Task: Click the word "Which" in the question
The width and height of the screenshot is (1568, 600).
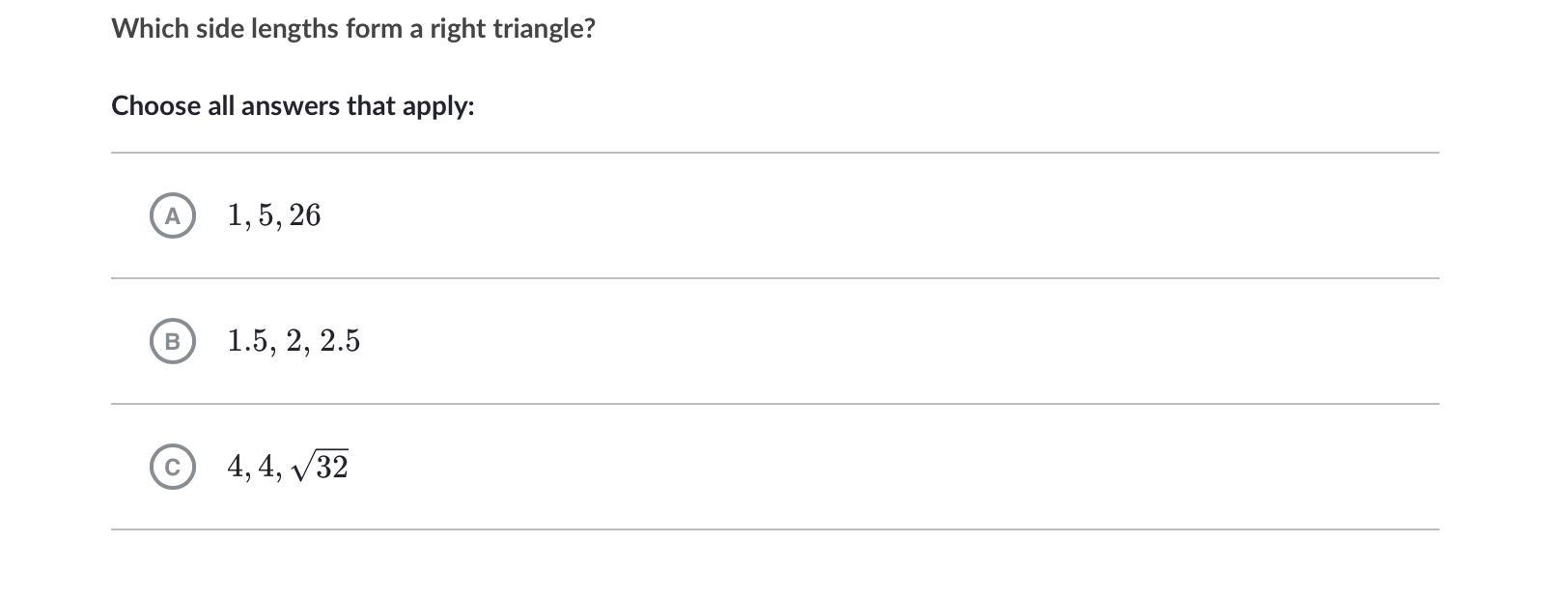Action: coord(150,29)
